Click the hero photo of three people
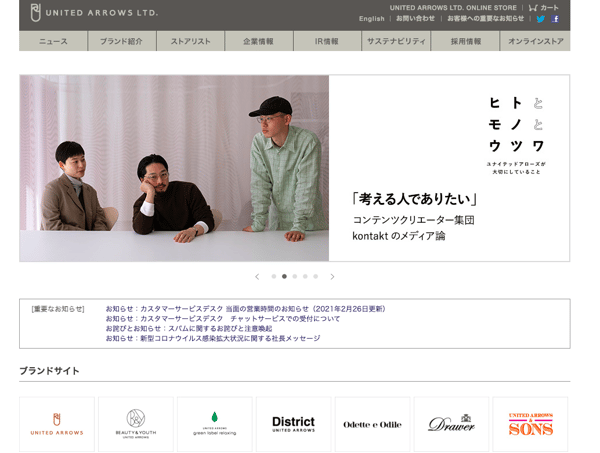Screen dimensions: 600x453 [x=174, y=168]
